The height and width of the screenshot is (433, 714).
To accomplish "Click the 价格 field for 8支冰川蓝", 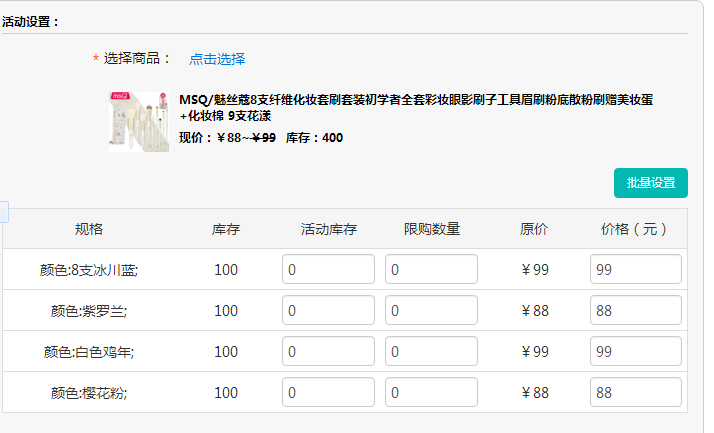I will pos(635,269).
